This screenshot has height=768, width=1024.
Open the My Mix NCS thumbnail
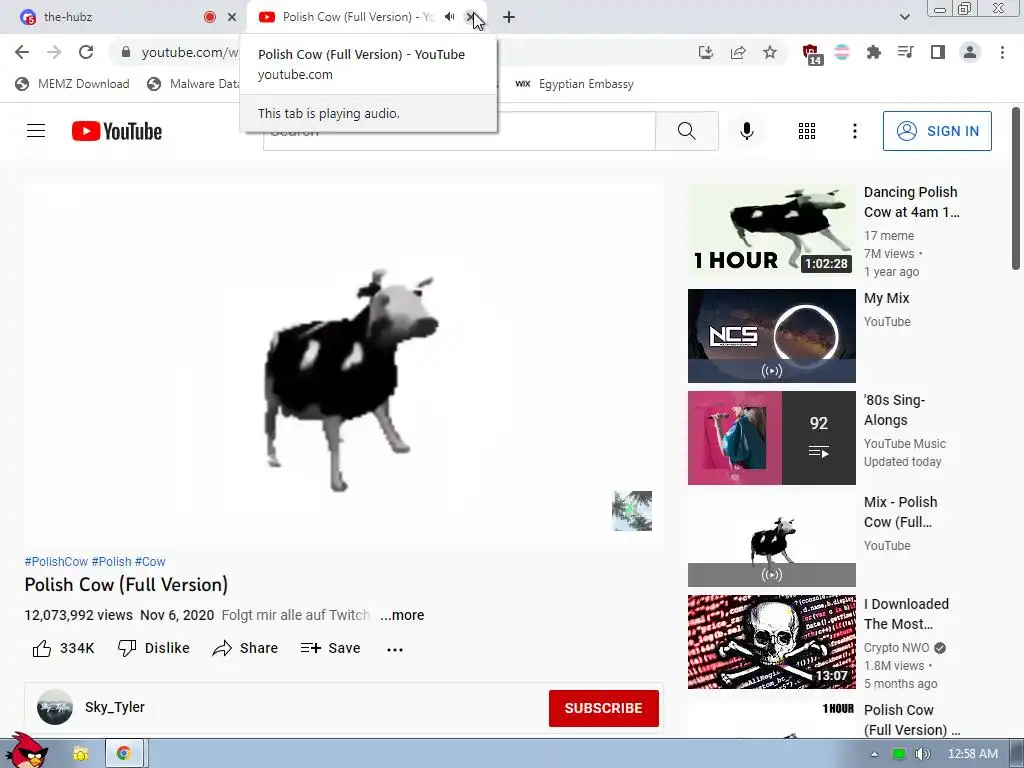pyautogui.click(x=771, y=336)
